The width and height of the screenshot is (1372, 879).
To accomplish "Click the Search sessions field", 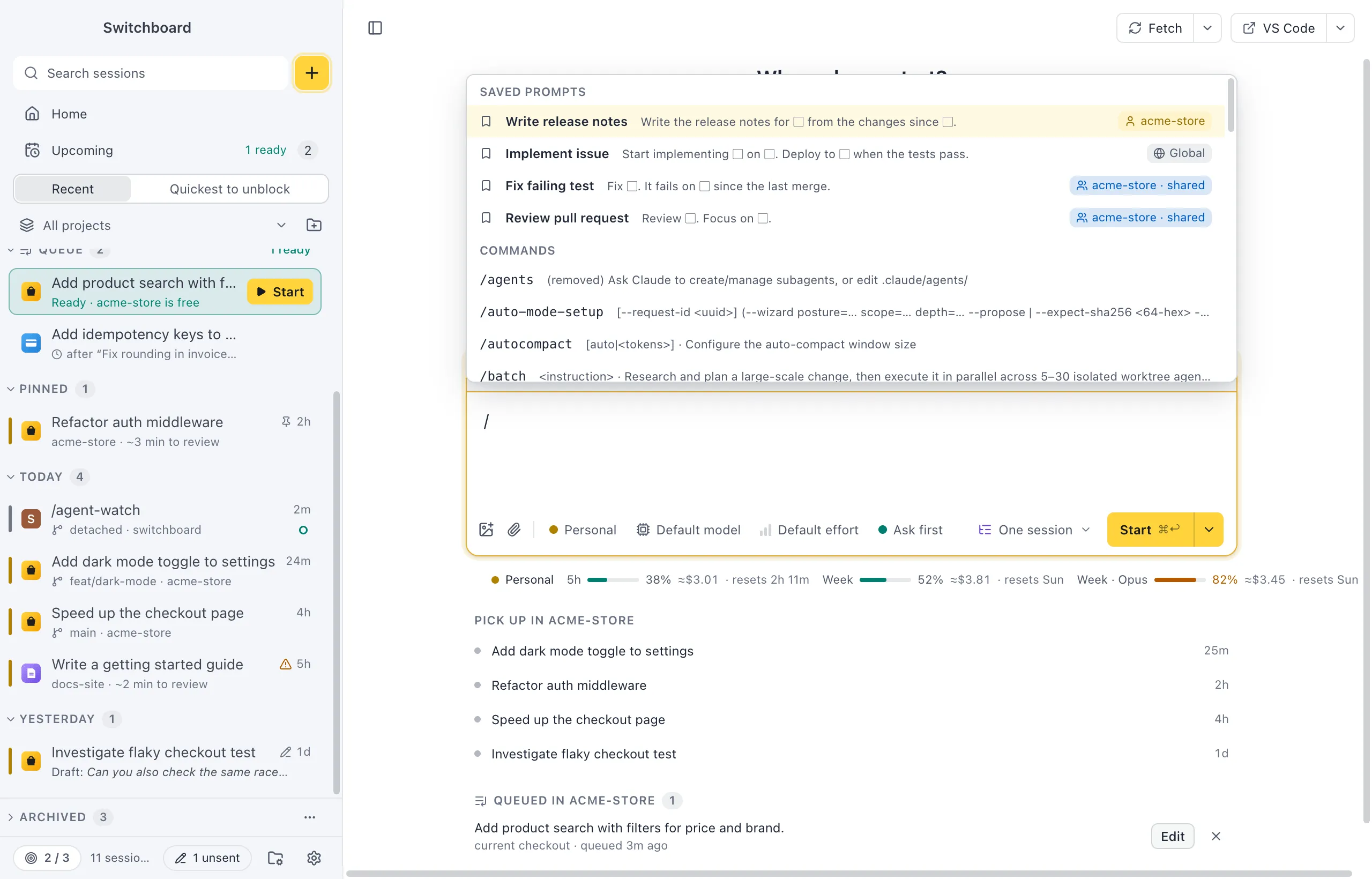I will 151,73.
